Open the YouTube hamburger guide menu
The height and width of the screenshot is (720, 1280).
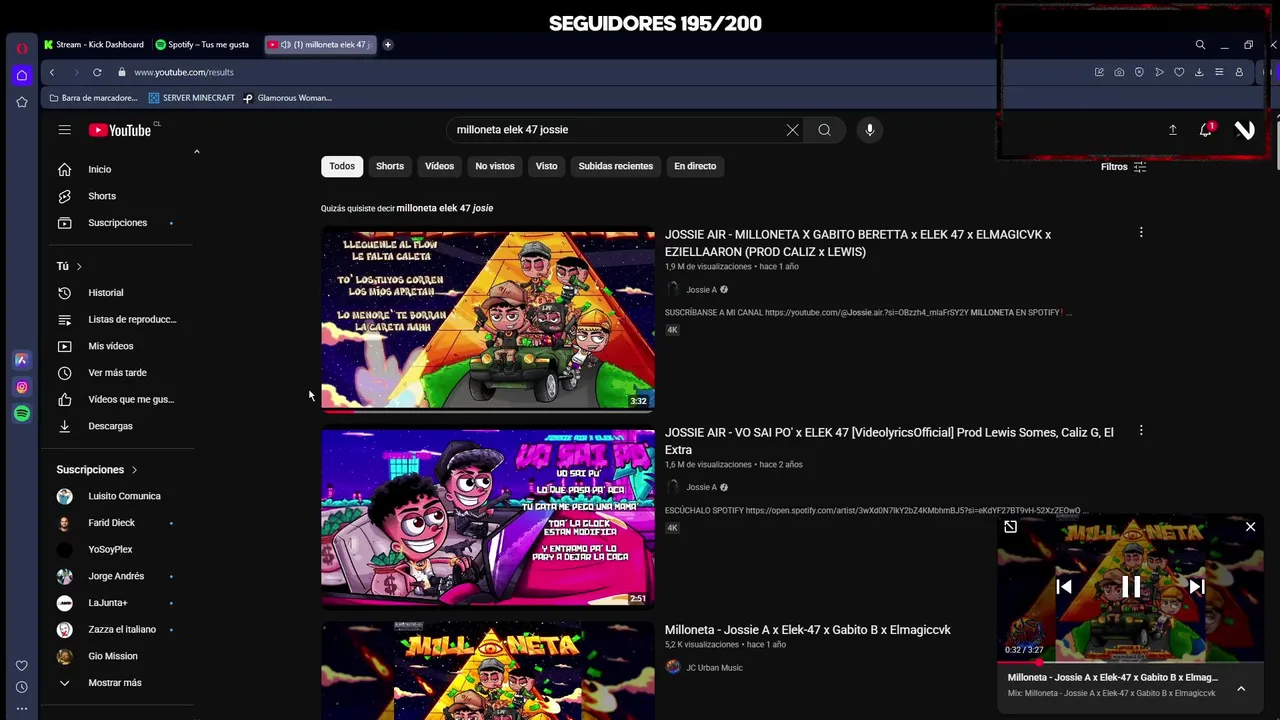(64, 130)
